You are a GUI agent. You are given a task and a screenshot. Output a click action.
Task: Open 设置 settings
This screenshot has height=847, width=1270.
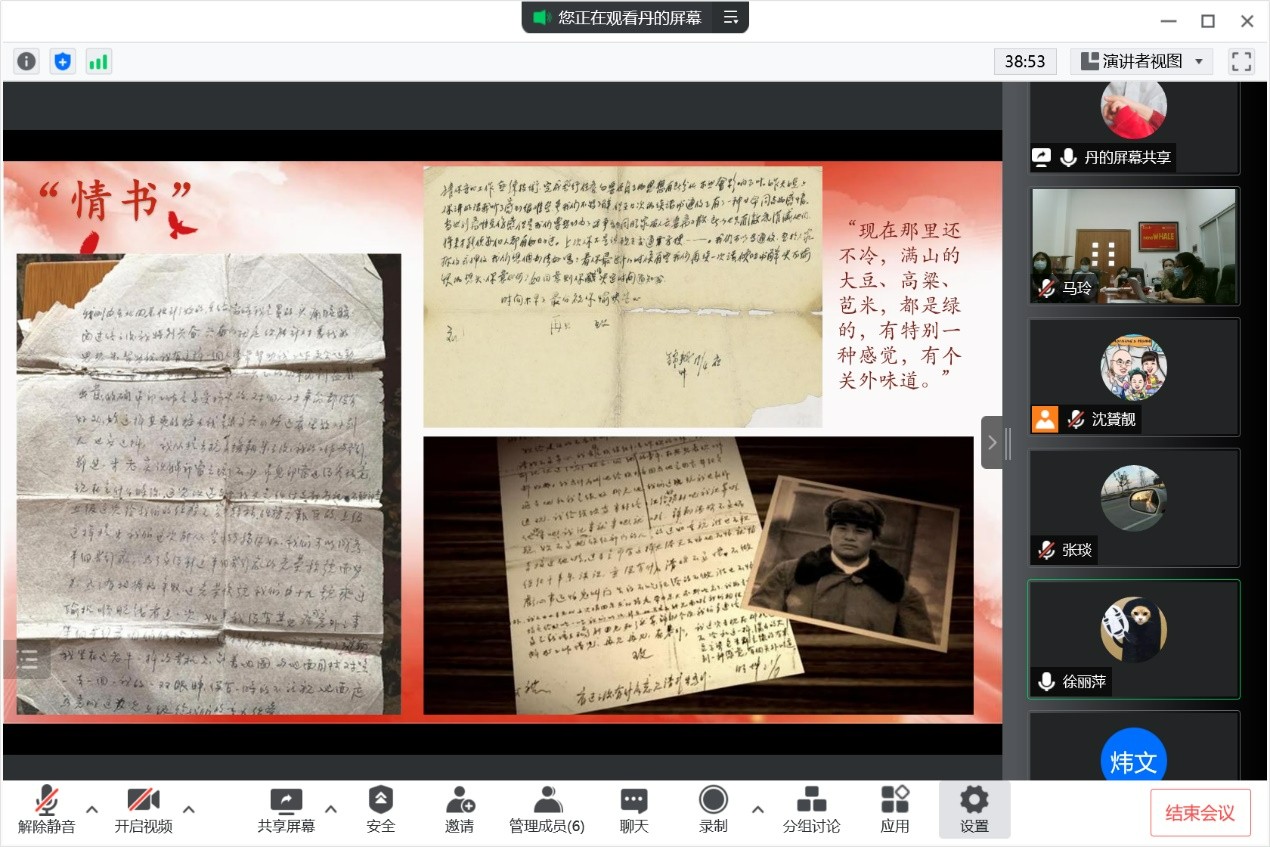point(974,809)
